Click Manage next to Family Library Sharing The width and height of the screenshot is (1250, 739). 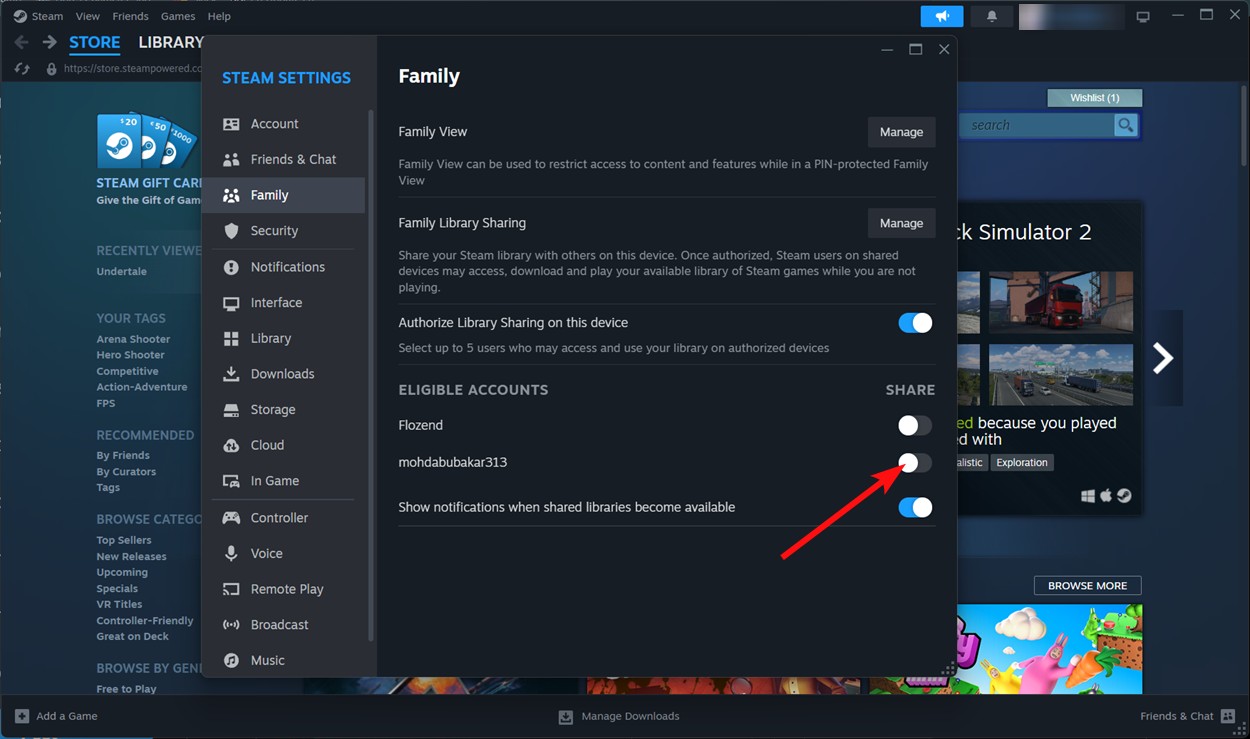(x=901, y=223)
